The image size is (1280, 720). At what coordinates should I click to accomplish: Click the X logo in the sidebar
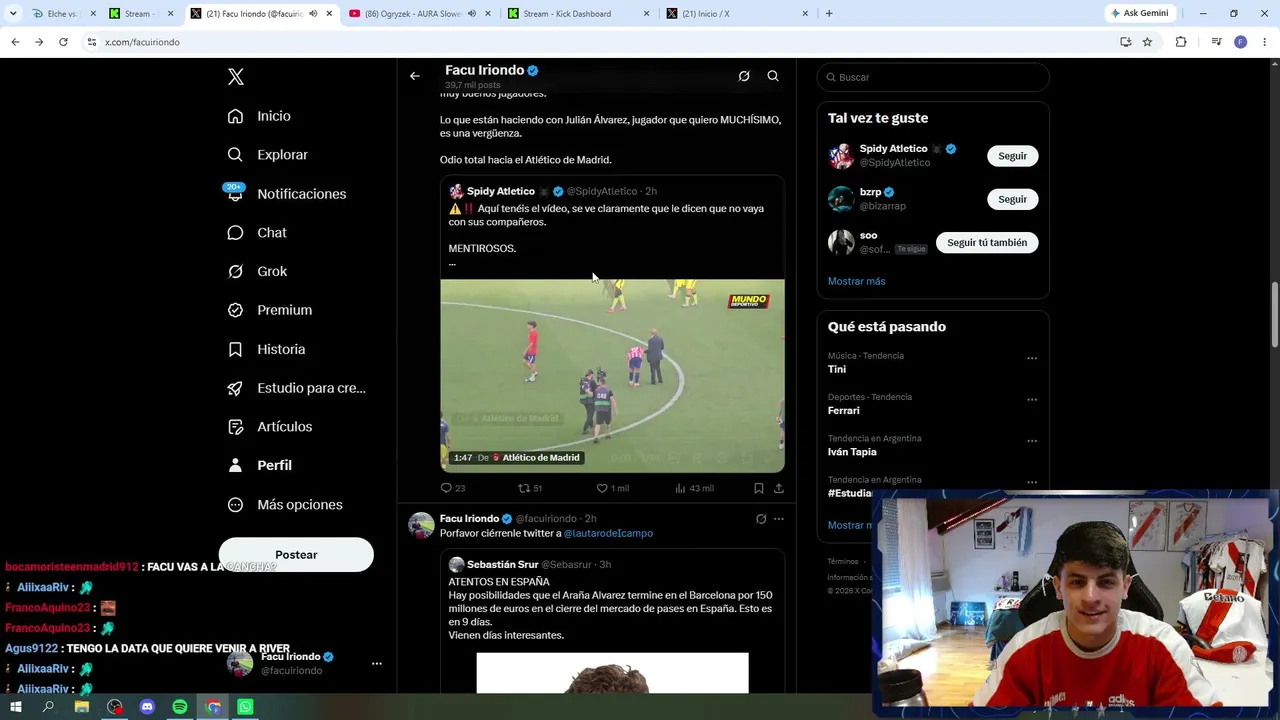(235, 77)
